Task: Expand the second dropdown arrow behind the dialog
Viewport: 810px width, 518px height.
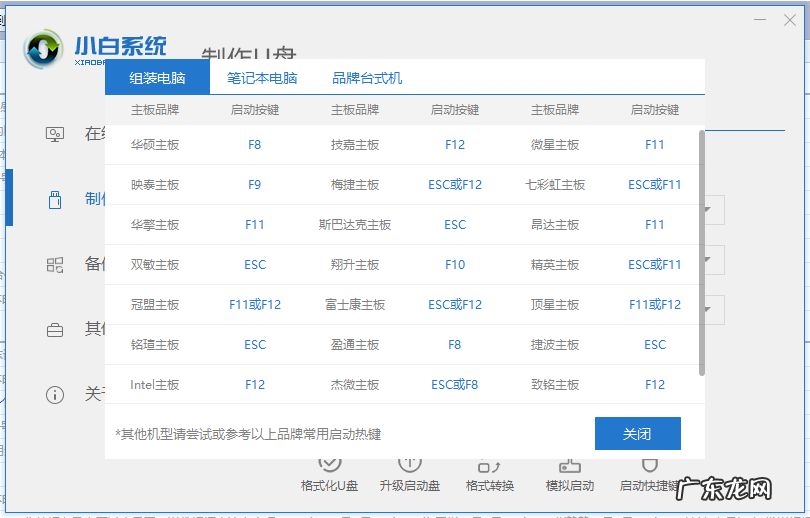Action: click(707, 259)
